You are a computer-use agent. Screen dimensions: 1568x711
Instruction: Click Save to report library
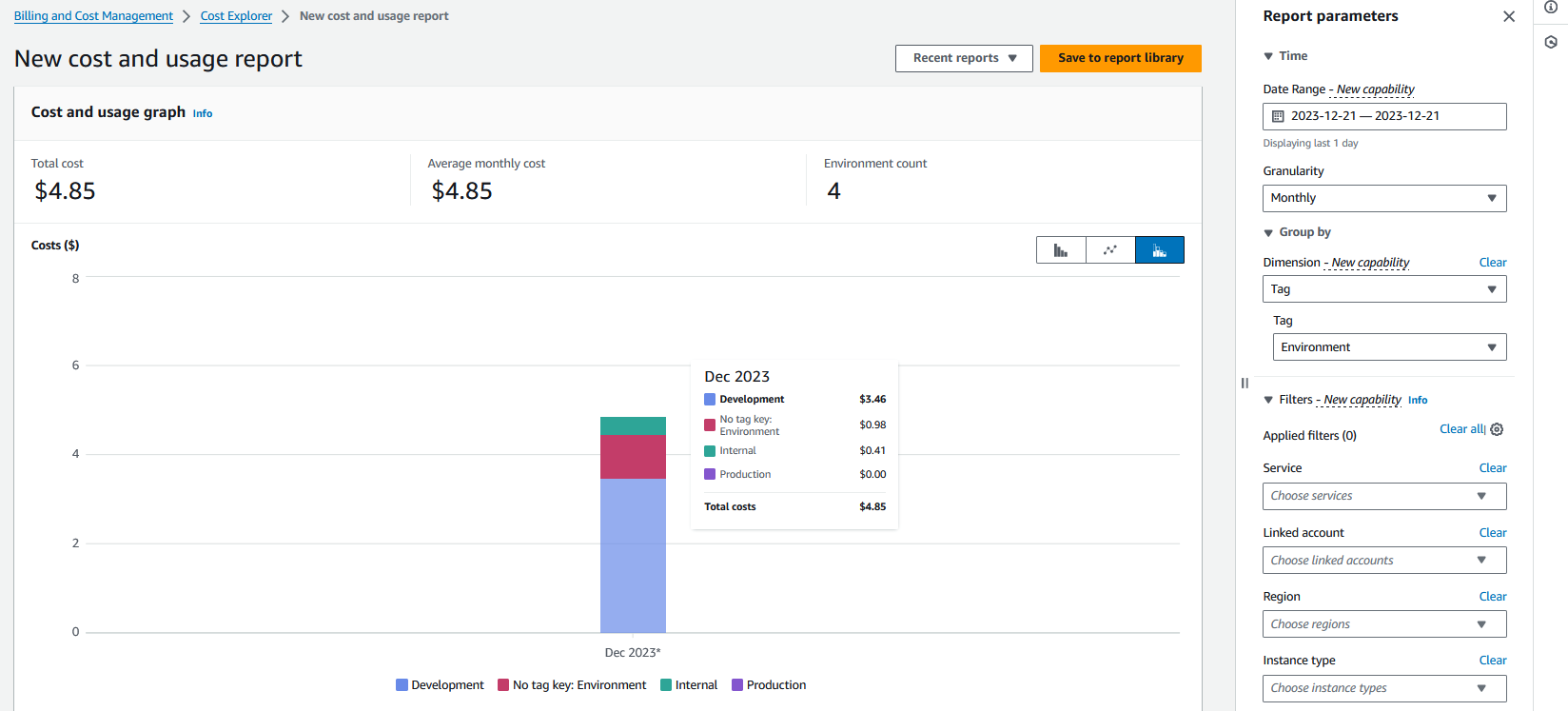(x=1121, y=58)
